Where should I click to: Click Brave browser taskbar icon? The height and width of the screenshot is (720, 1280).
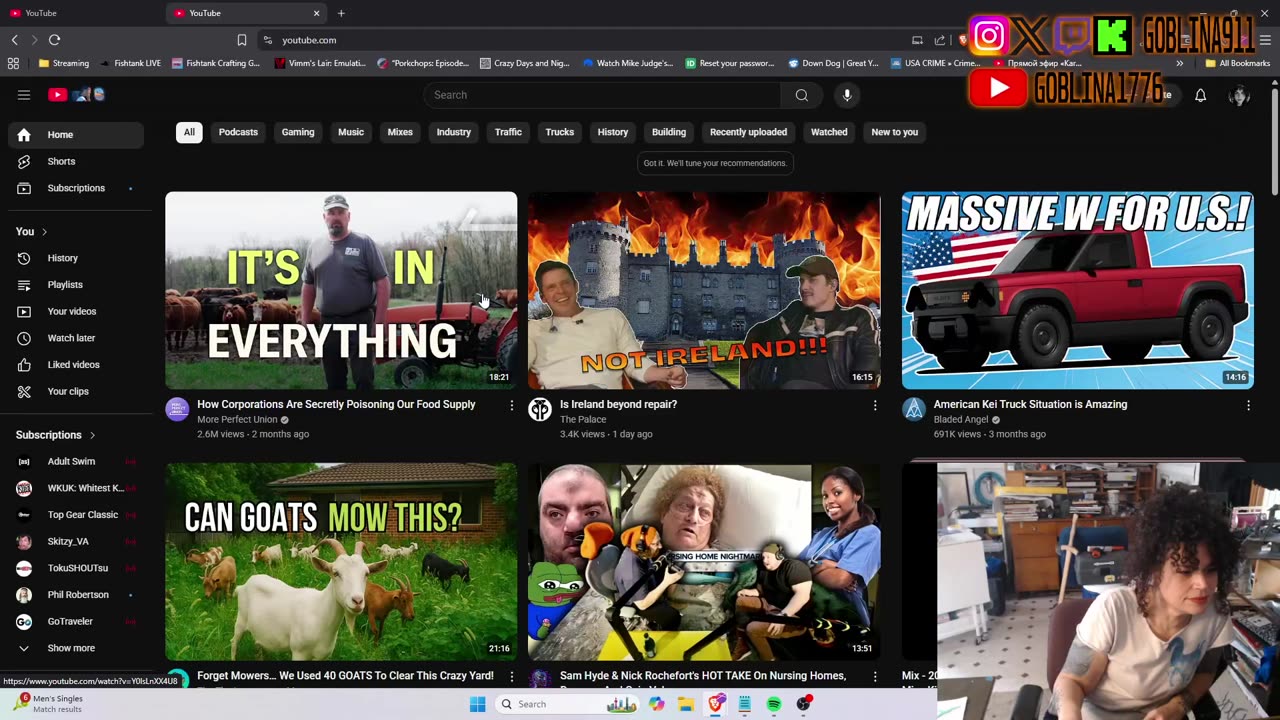(x=716, y=704)
